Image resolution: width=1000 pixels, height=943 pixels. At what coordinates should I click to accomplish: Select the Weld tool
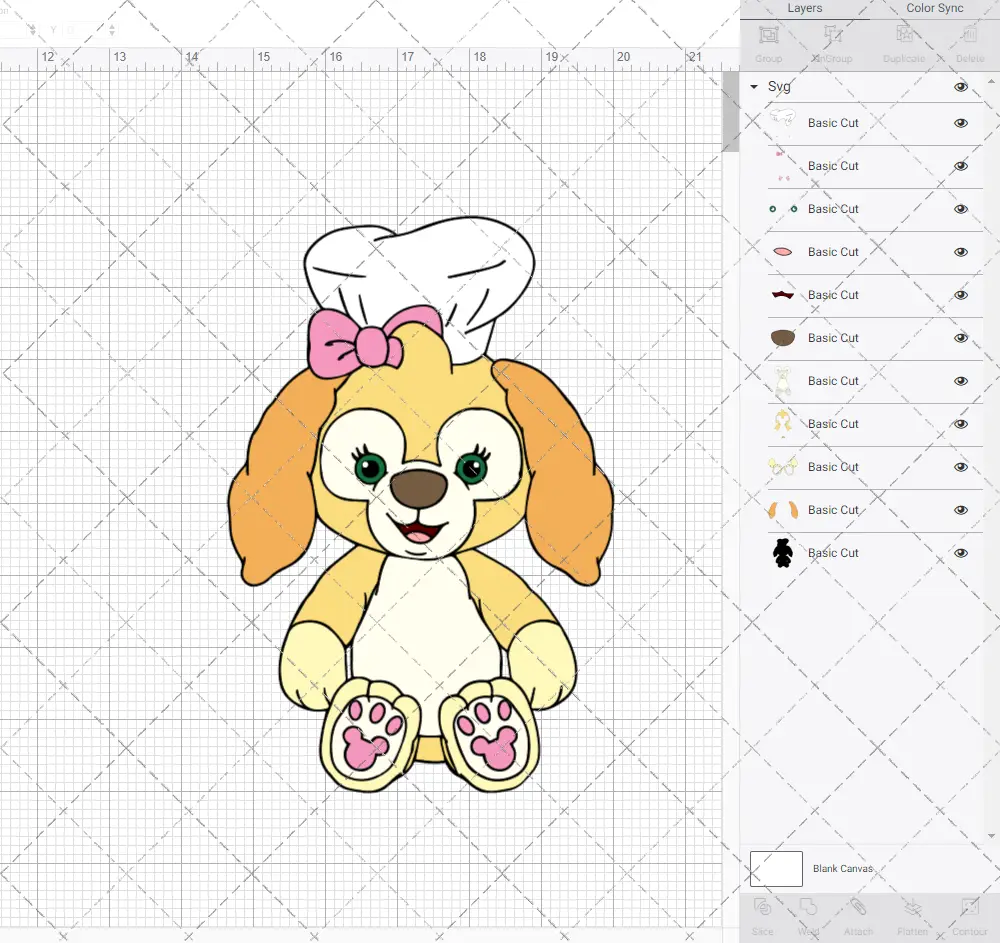pos(808,907)
